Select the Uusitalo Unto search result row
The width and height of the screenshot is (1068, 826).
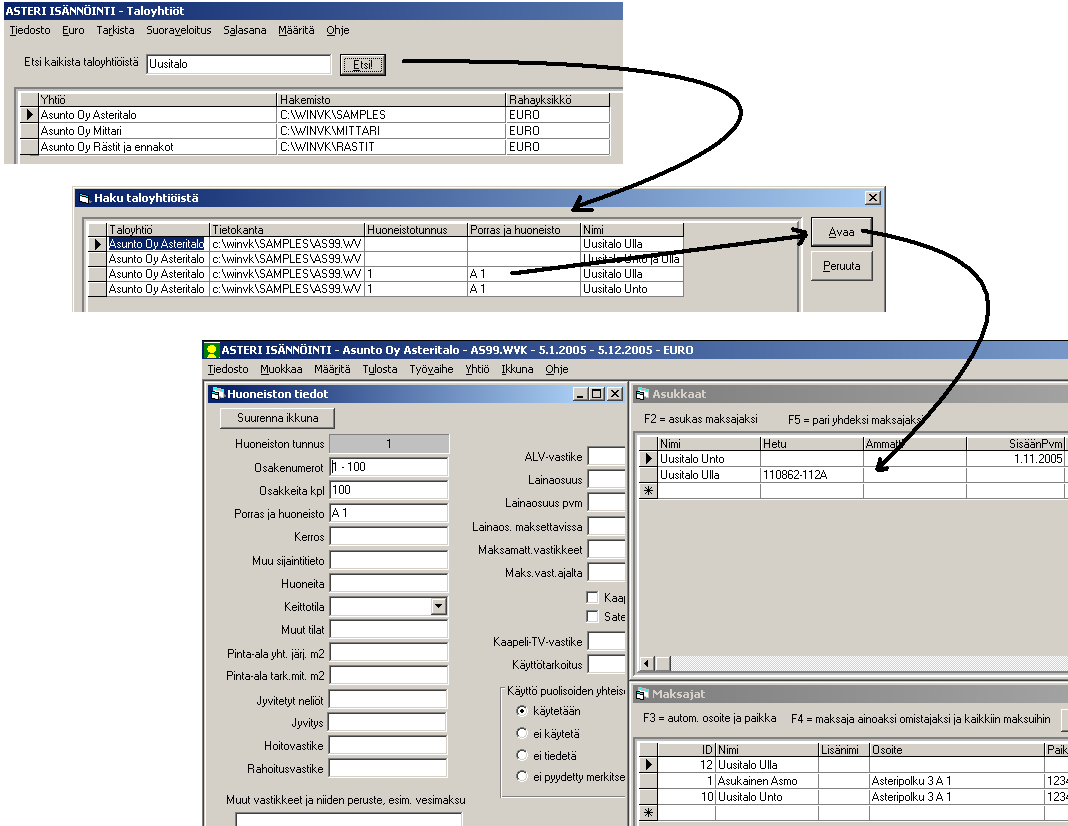coord(386,289)
